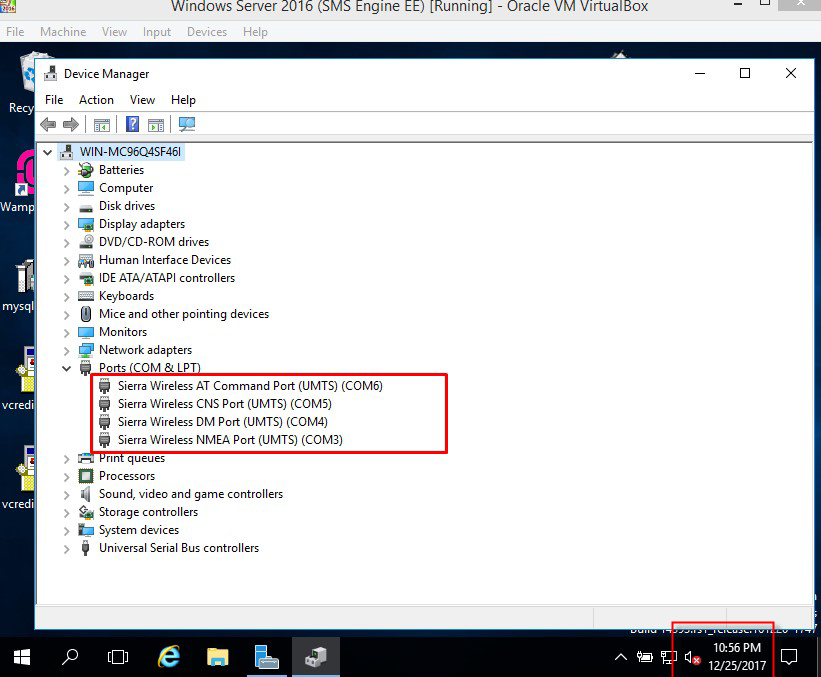Click Show/Hide Console Tree toolbar icon
Image resolution: width=821 pixels, height=677 pixels.
[x=101, y=125]
